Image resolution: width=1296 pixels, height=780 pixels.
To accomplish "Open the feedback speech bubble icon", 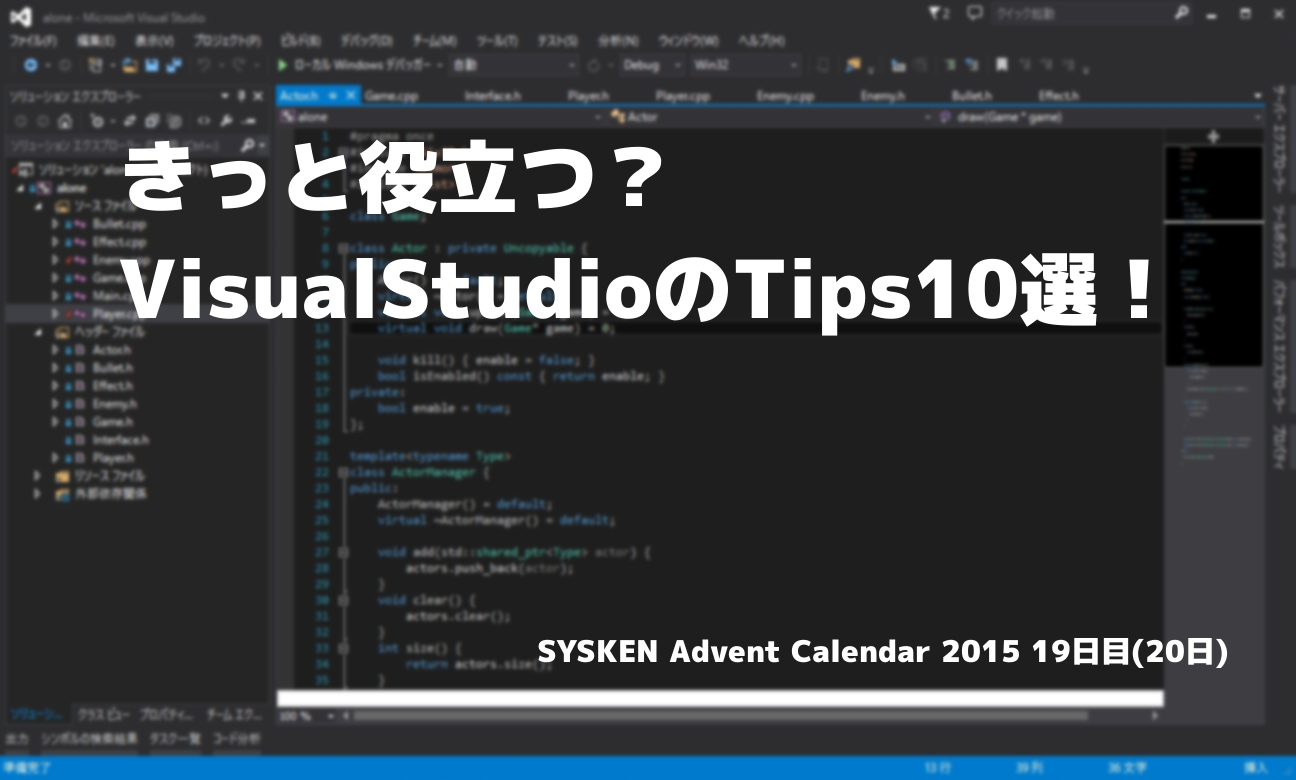I will pyautogui.click(x=975, y=14).
